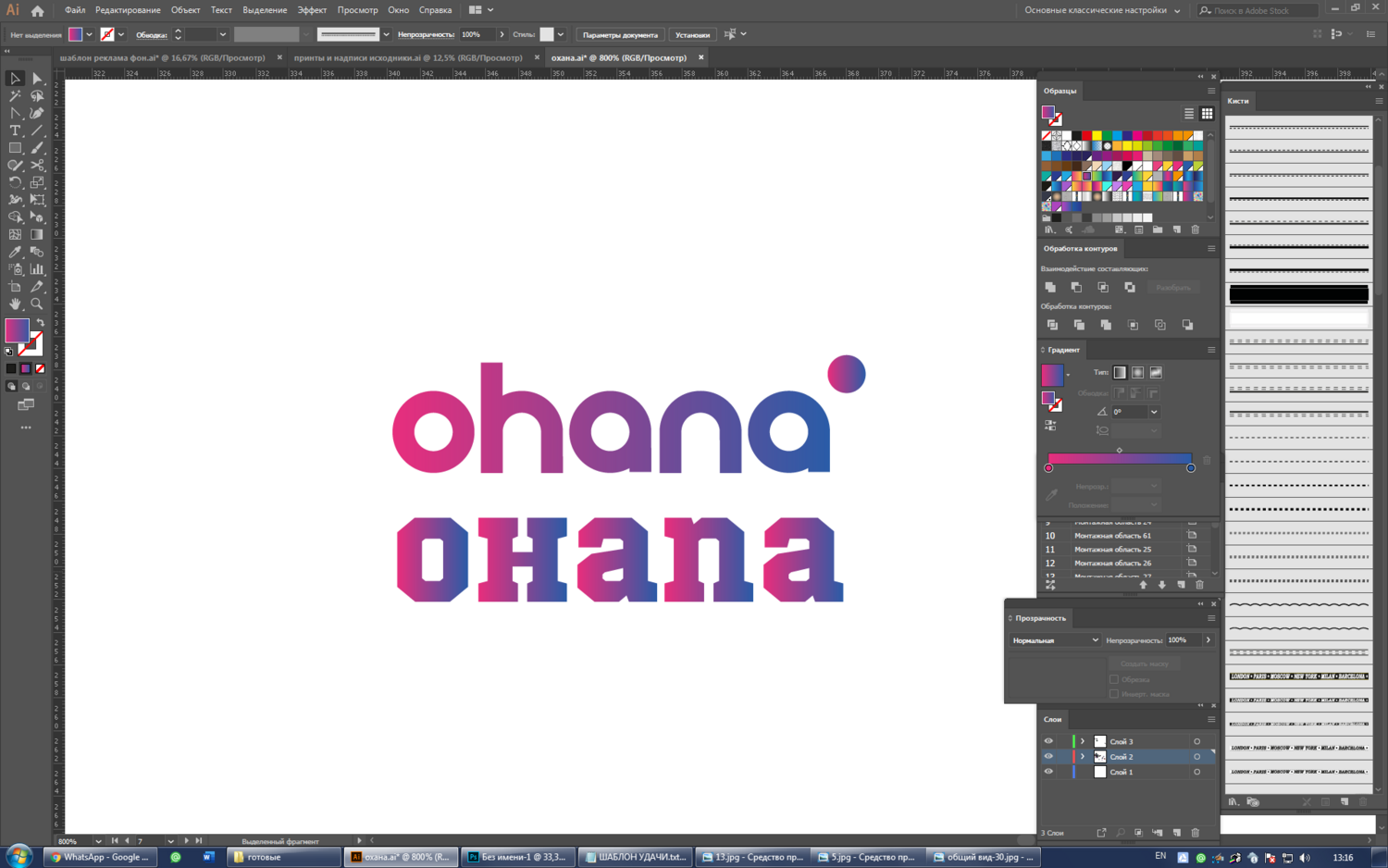Viewport: 1388px width, 868px height.
Task: Open the Файл menu
Action: [x=75, y=10]
